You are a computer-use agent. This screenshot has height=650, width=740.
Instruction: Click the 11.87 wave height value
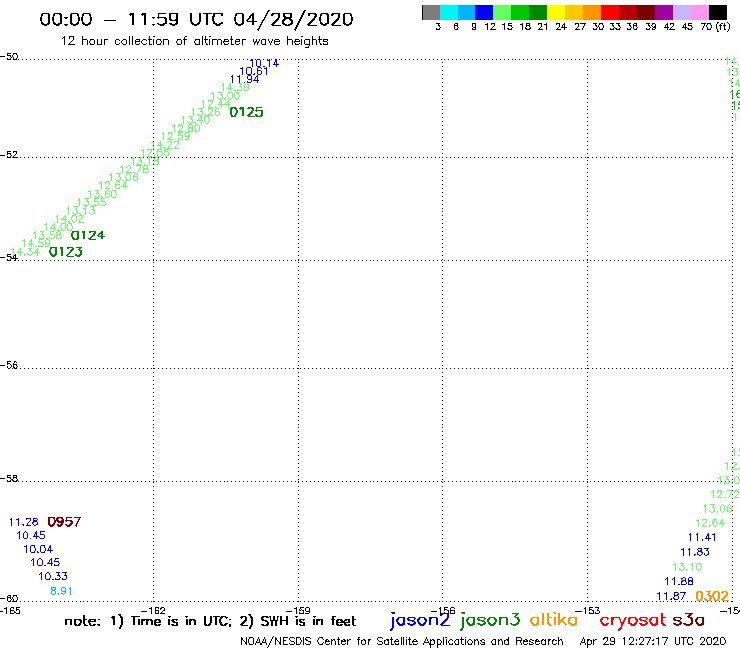(671, 596)
